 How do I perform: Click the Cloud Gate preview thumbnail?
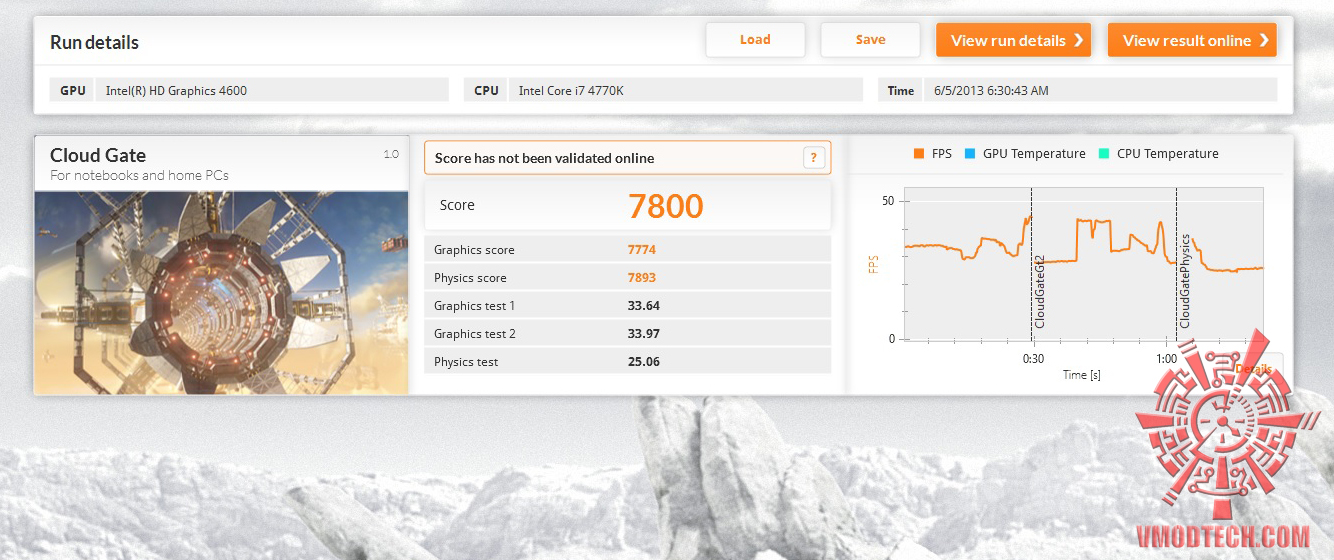(222, 292)
